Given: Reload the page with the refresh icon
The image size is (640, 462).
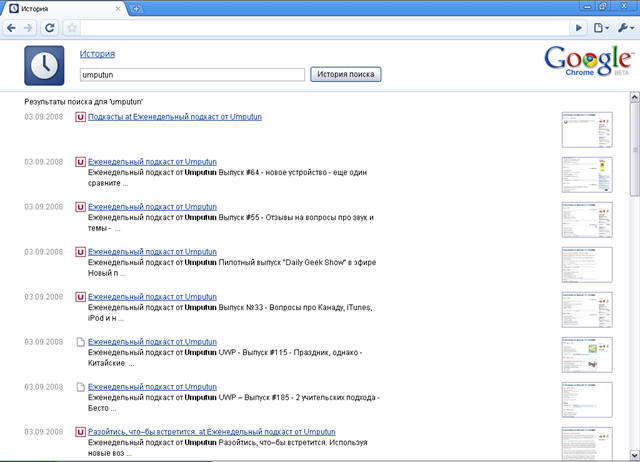Looking at the screenshot, I should [x=50, y=28].
